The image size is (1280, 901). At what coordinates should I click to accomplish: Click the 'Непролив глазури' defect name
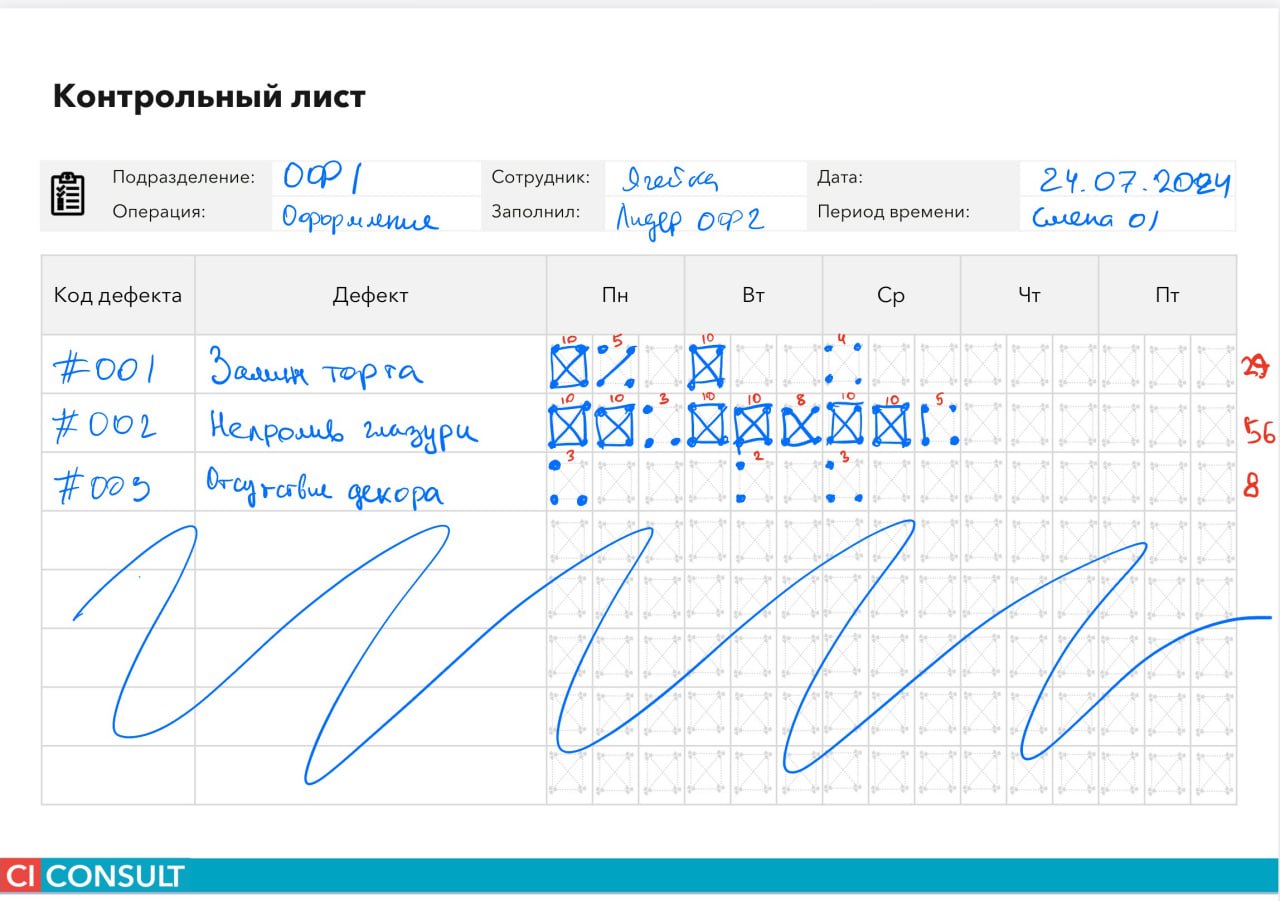(x=343, y=428)
